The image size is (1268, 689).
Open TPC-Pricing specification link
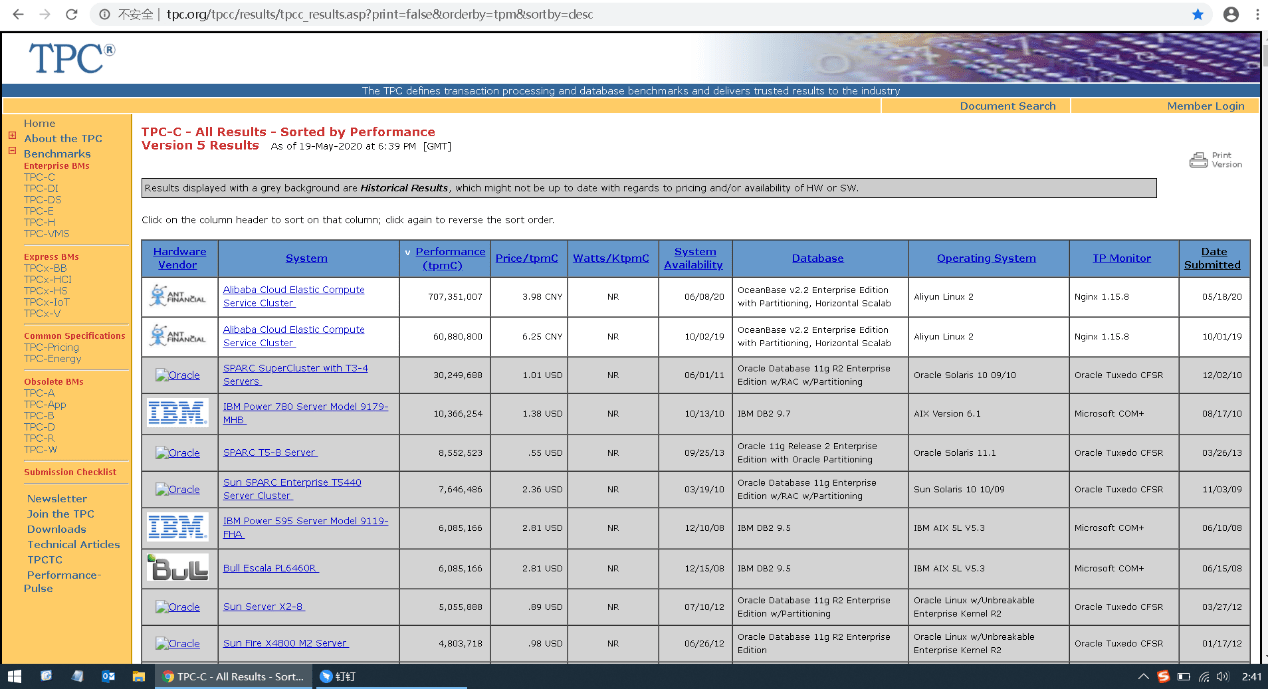click(52, 347)
